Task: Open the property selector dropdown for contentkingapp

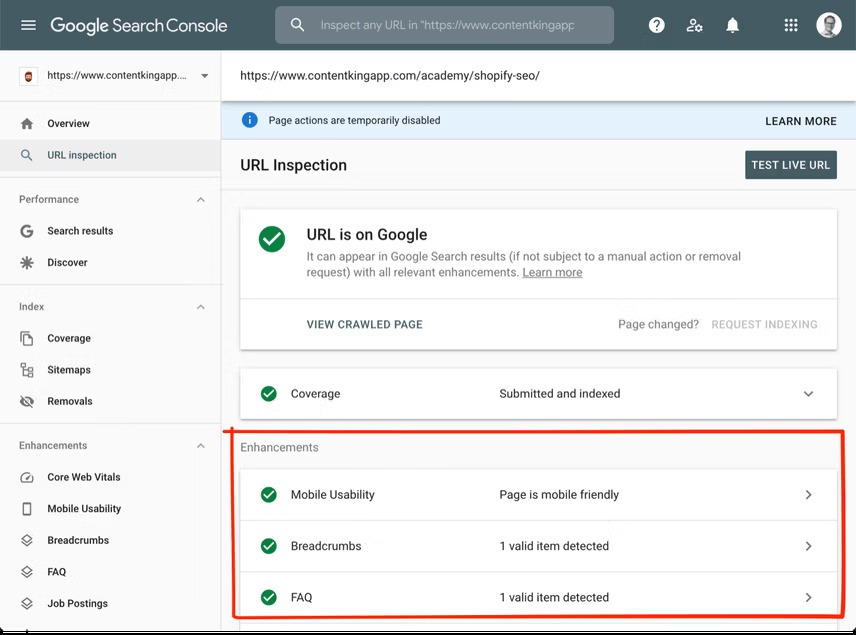Action: [x=113, y=75]
